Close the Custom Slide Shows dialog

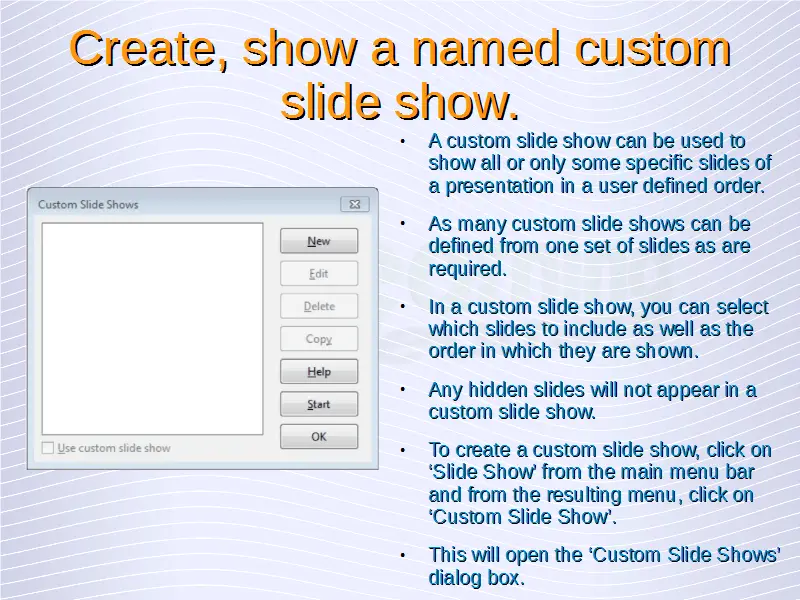click(x=354, y=204)
